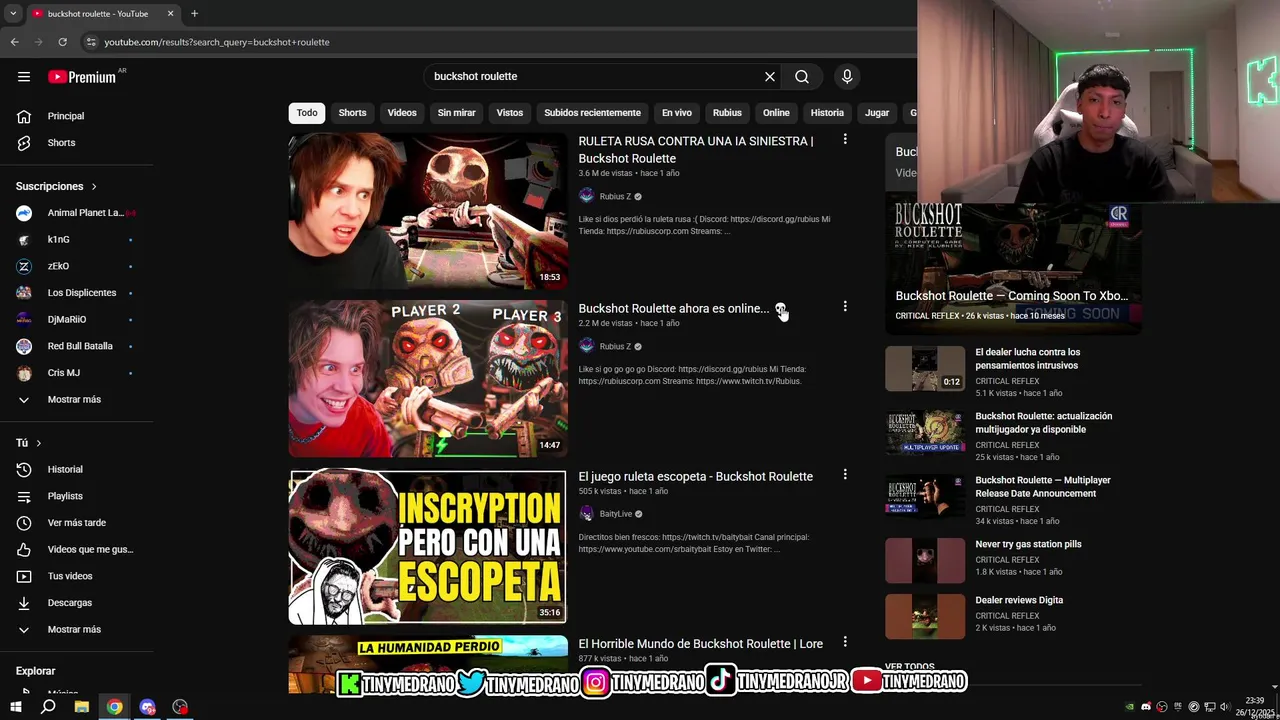Click Rubius Z channel avatar, first result
Image resolution: width=1280 pixels, height=720 pixels.
586,196
